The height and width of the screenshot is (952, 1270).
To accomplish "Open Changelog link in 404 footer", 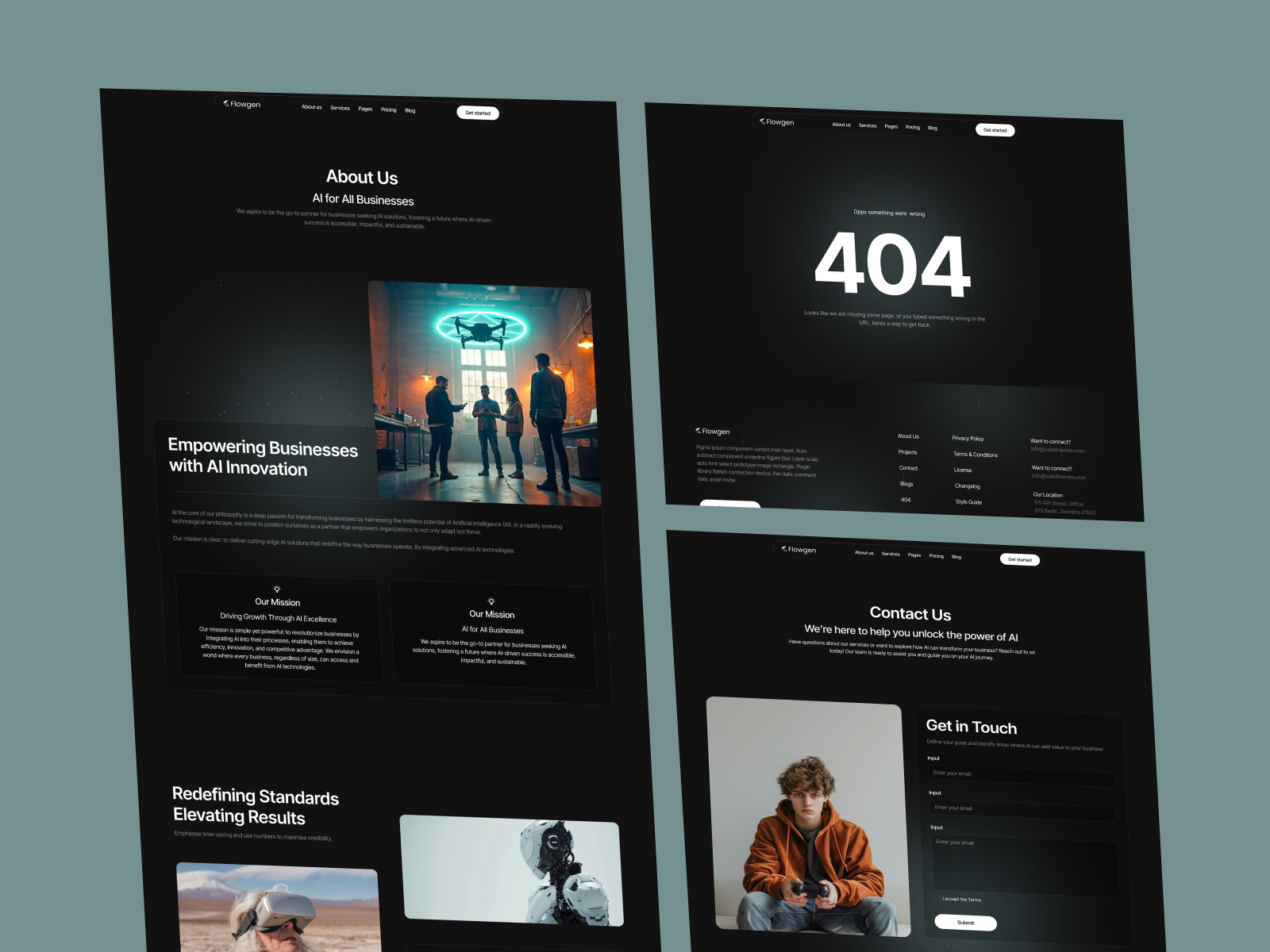I will point(968,486).
